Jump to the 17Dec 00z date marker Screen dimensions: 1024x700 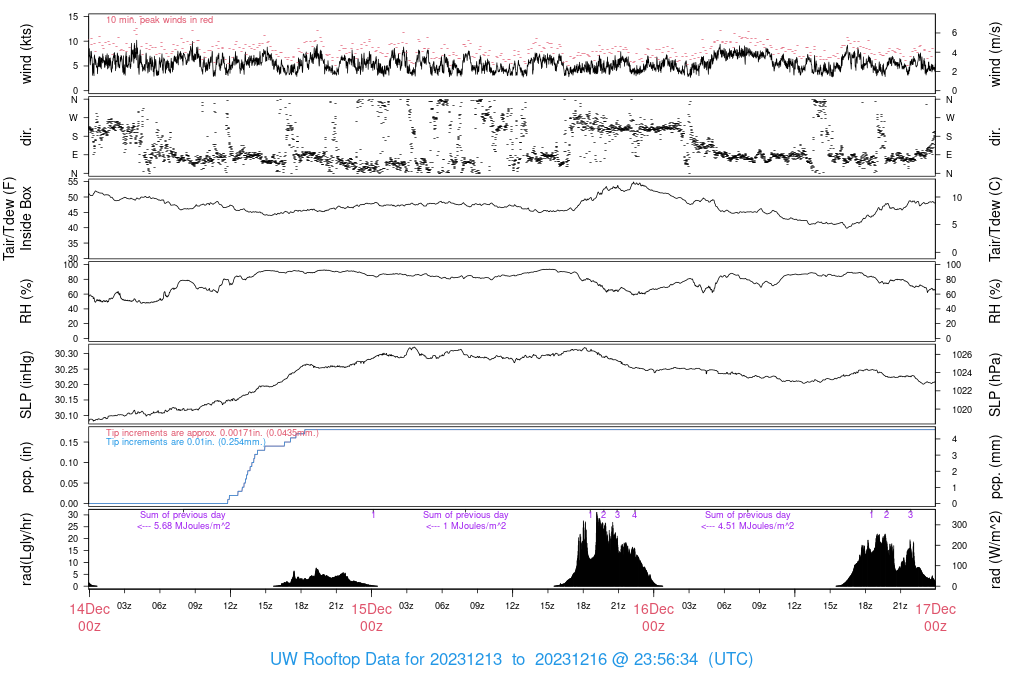point(935,617)
